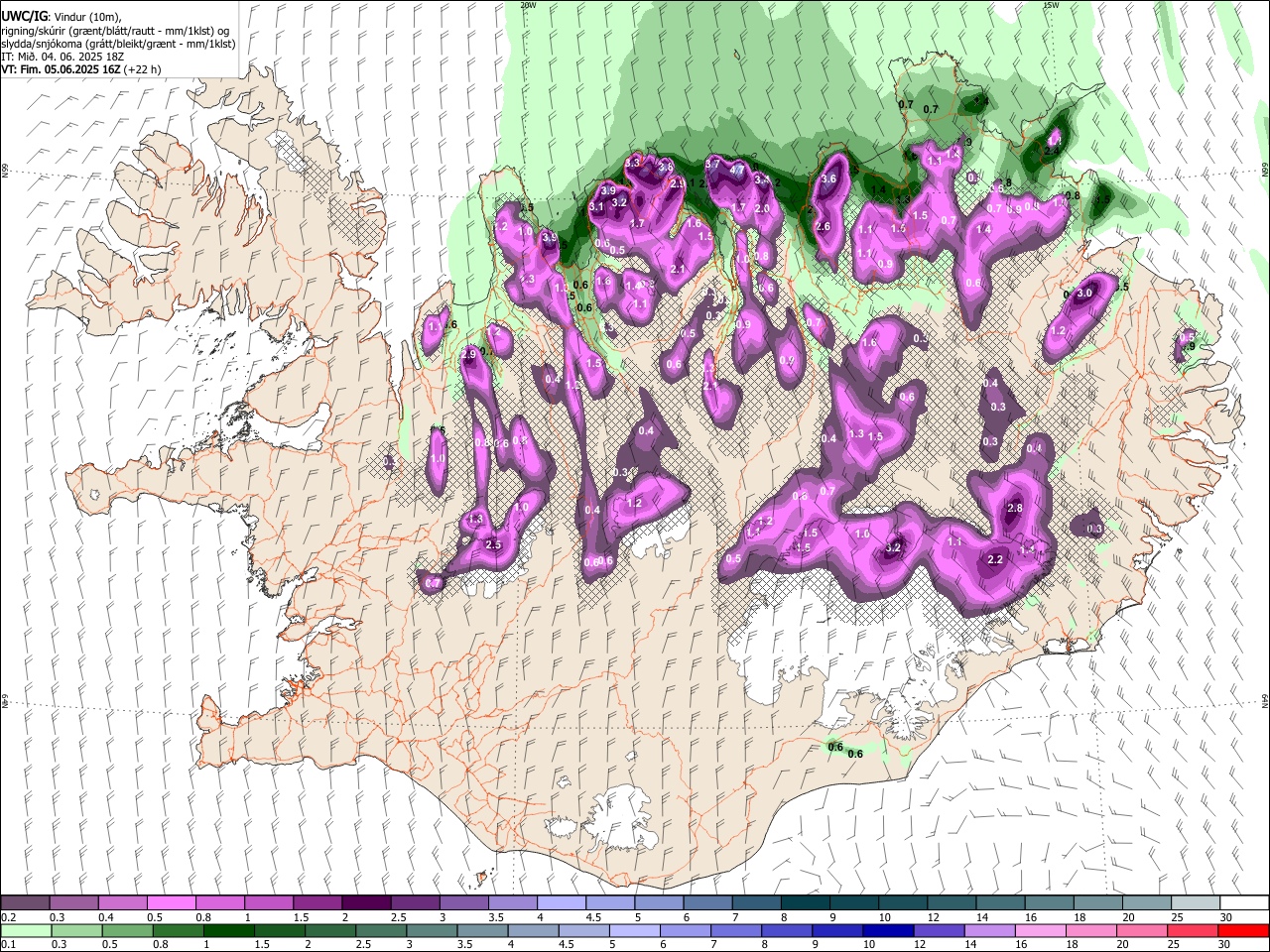The width and height of the screenshot is (1270, 952).
Task: Select snow legend swatch between 4 and 4.5
Action: tap(562, 902)
